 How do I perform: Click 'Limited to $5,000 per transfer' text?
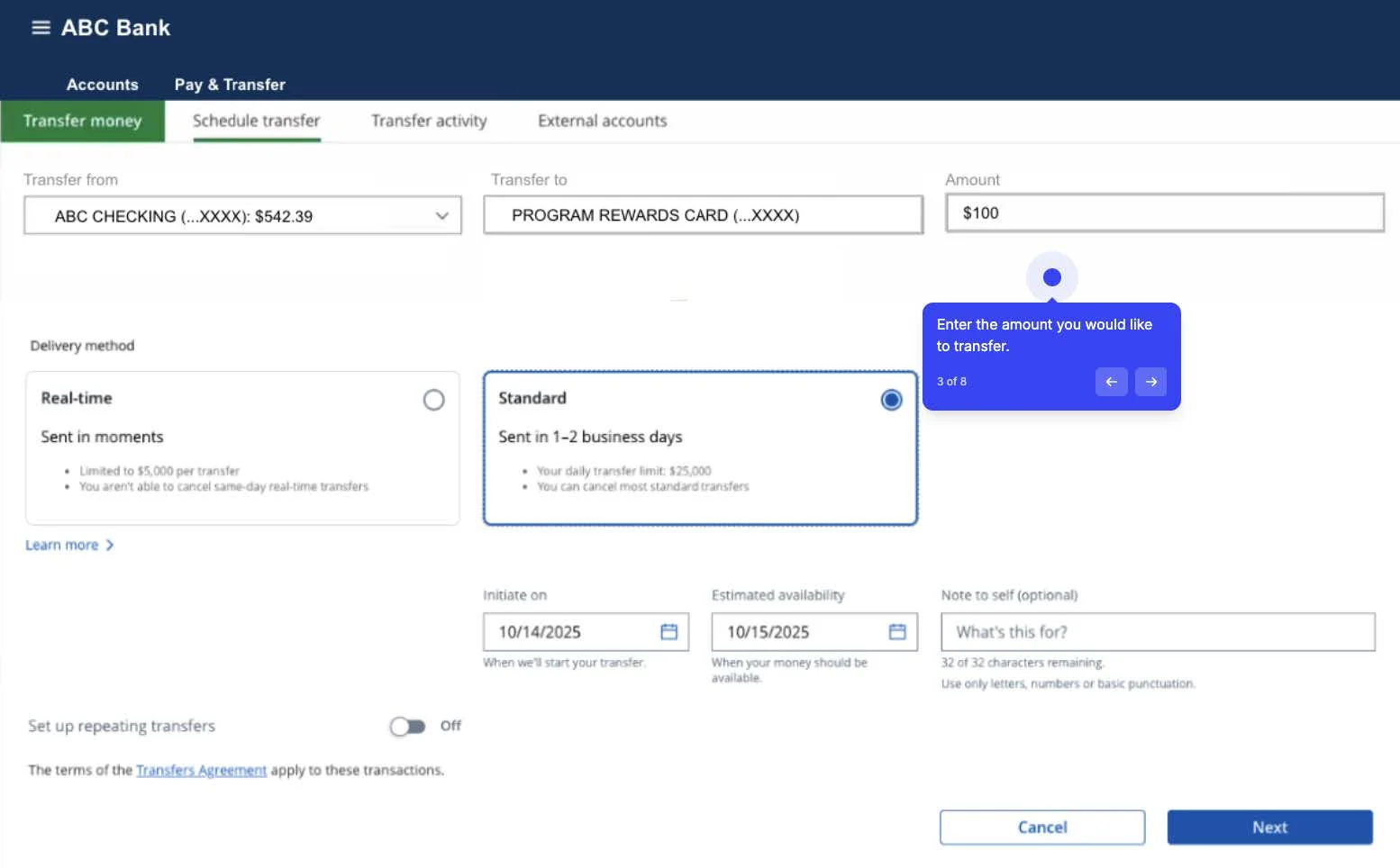[159, 471]
